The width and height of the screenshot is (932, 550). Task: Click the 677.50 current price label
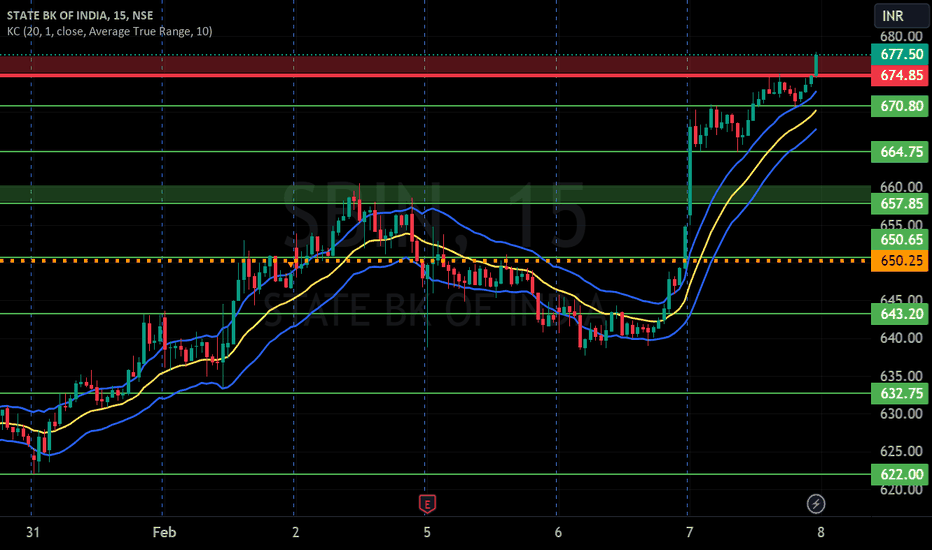(900, 54)
